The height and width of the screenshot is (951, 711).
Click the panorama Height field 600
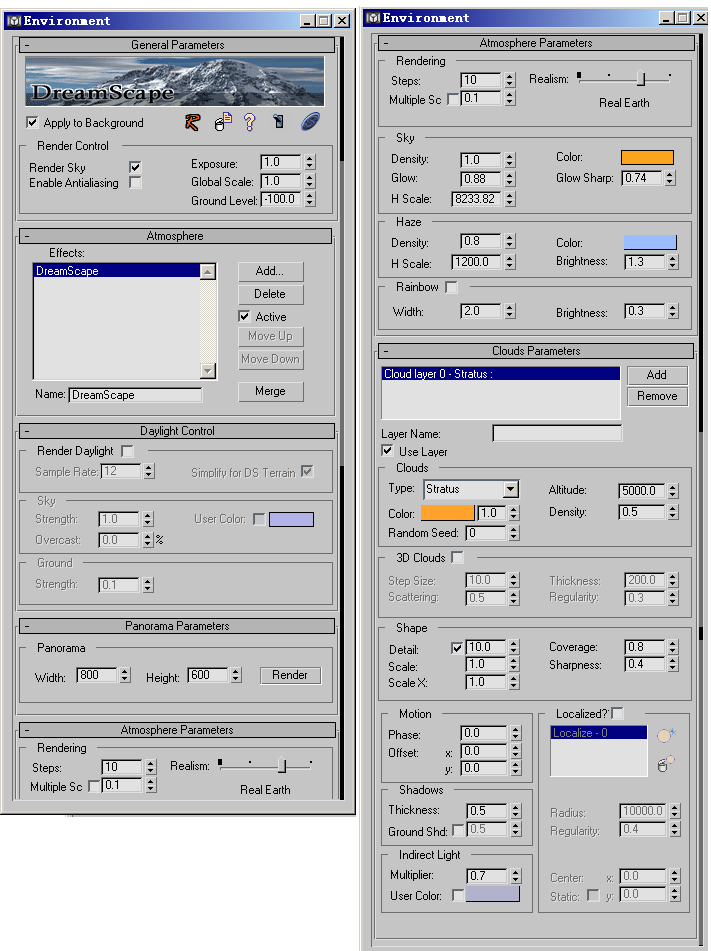pyautogui.click(x=208, y=675)
